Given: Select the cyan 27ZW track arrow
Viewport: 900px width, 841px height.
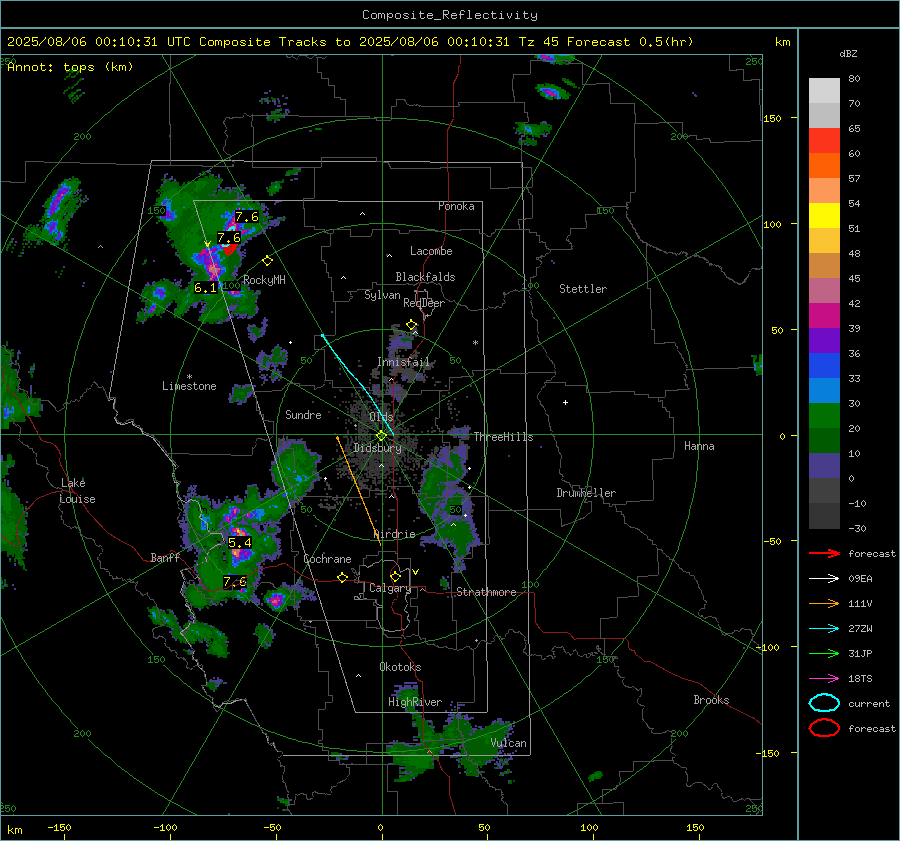Looking at the screenshot, I should pos(824,628).
